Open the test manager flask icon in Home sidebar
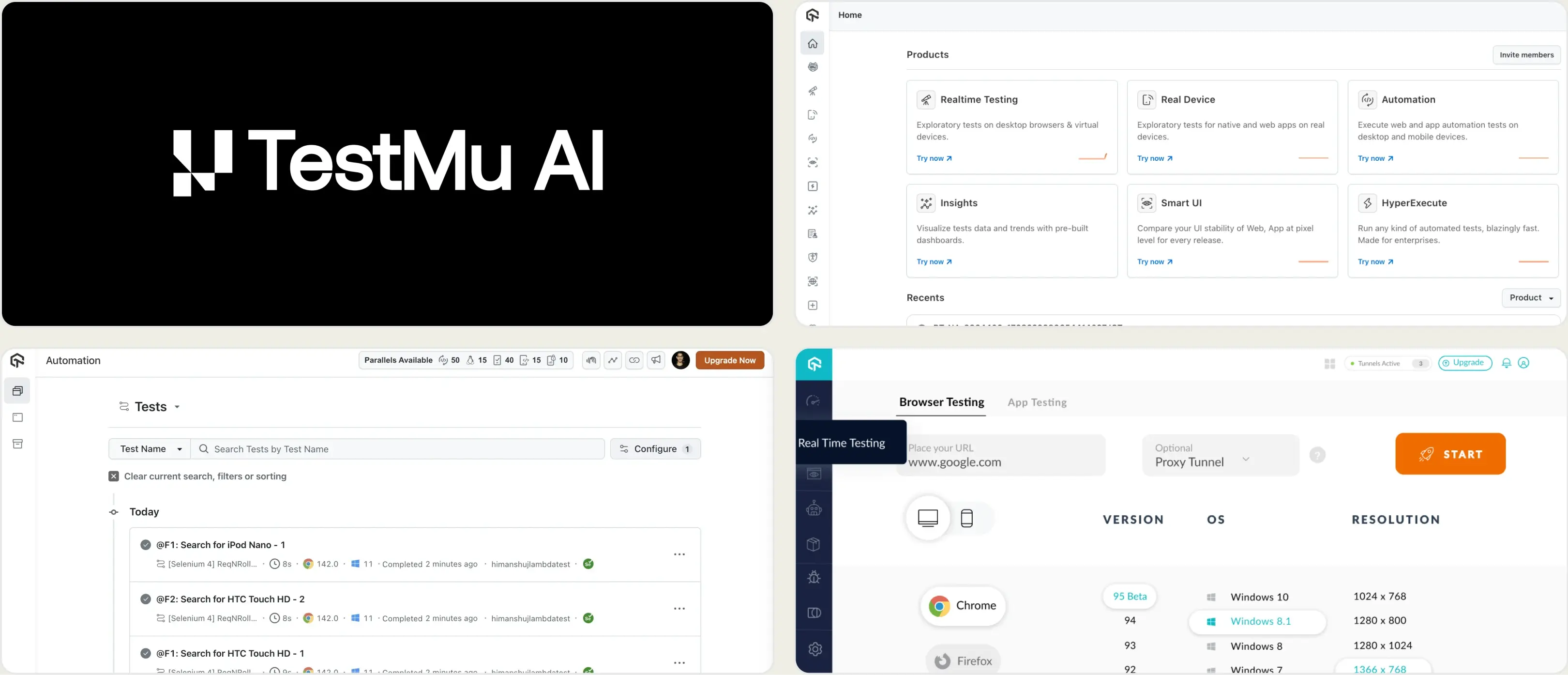1568x675 pixels. point(813,234)
